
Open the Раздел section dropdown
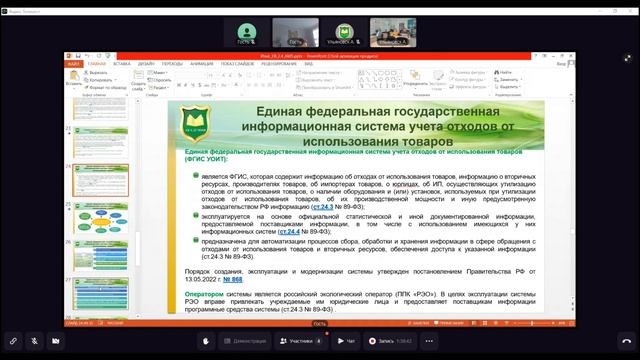point(158,87)
